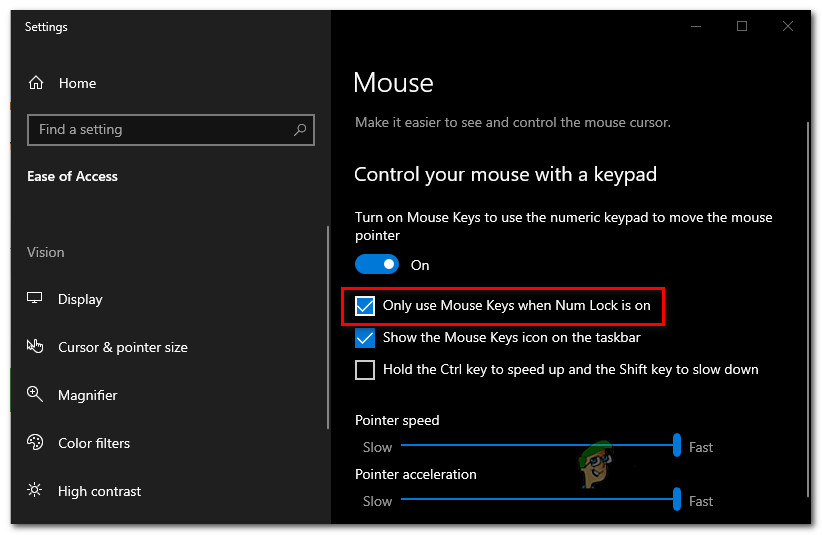The image size is (822, 535).
Task: Turn off the Mouse Keys toggle
Action: click(x=377, y=265)
